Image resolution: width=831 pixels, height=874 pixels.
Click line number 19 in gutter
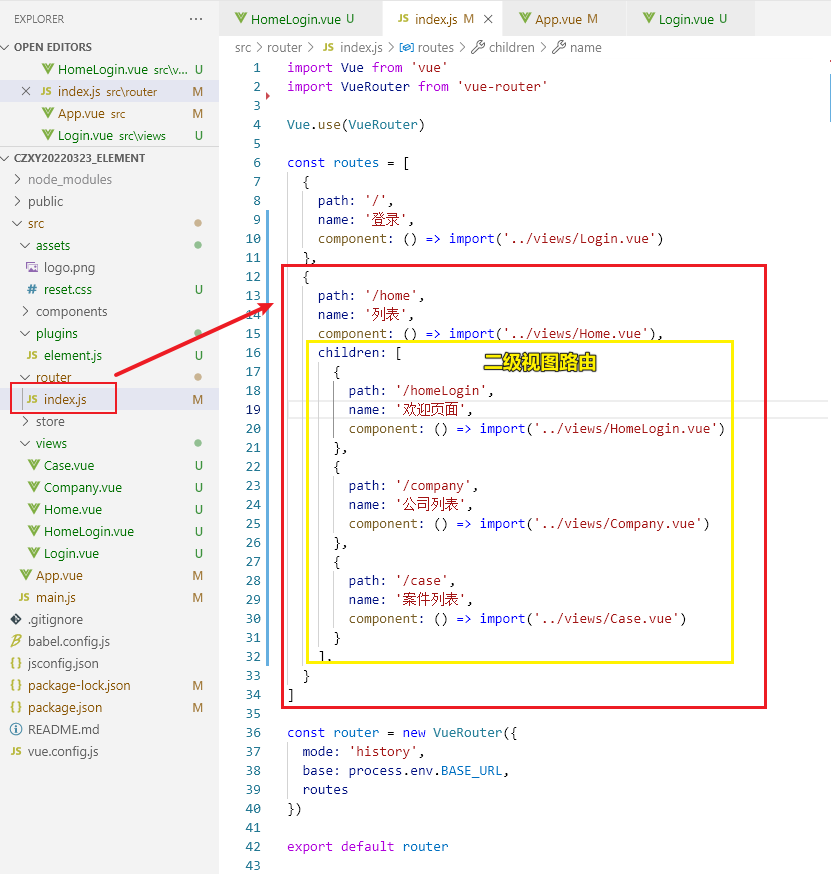(x=253, y=410)
